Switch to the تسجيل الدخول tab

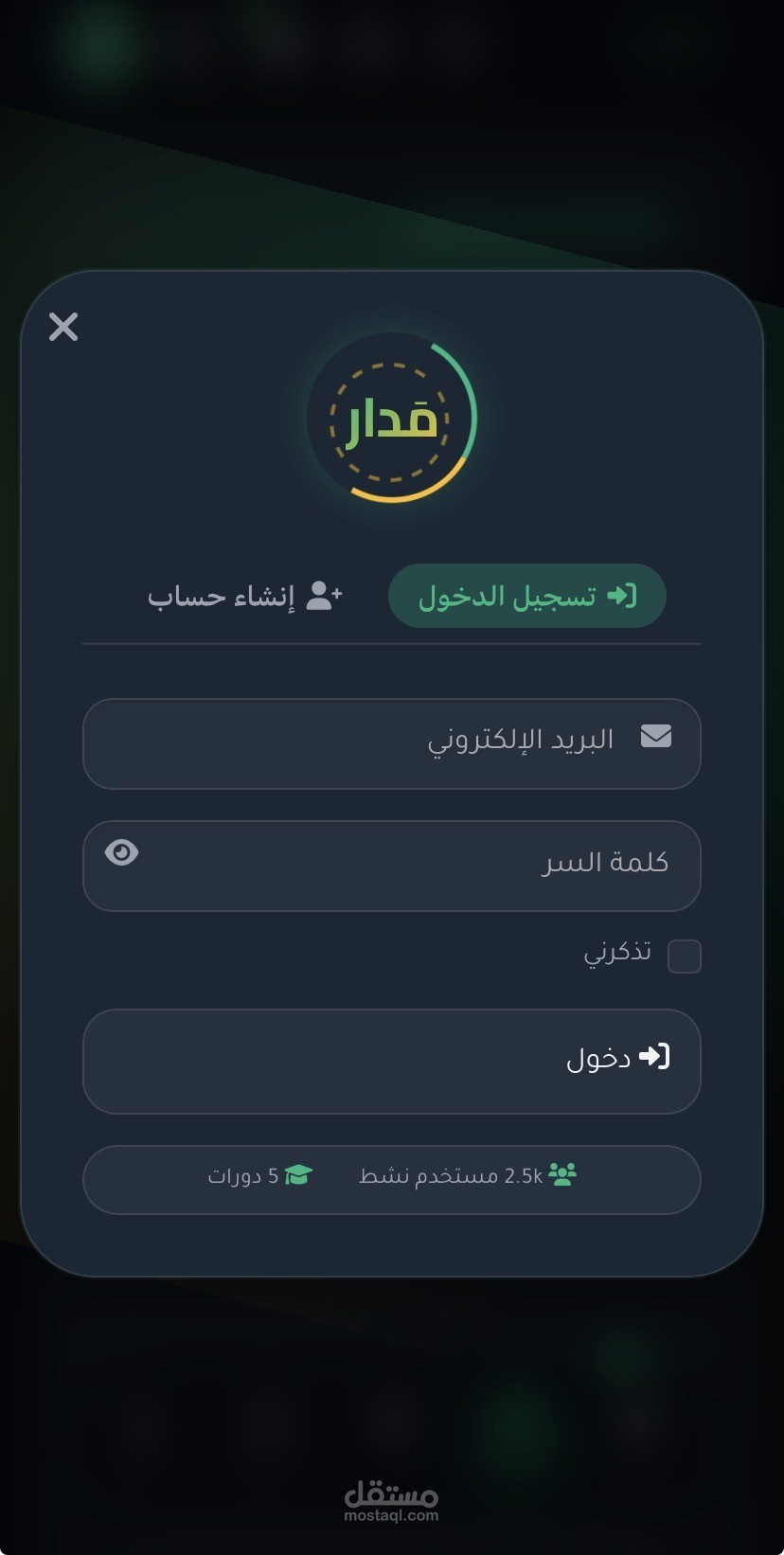(527, 596)
